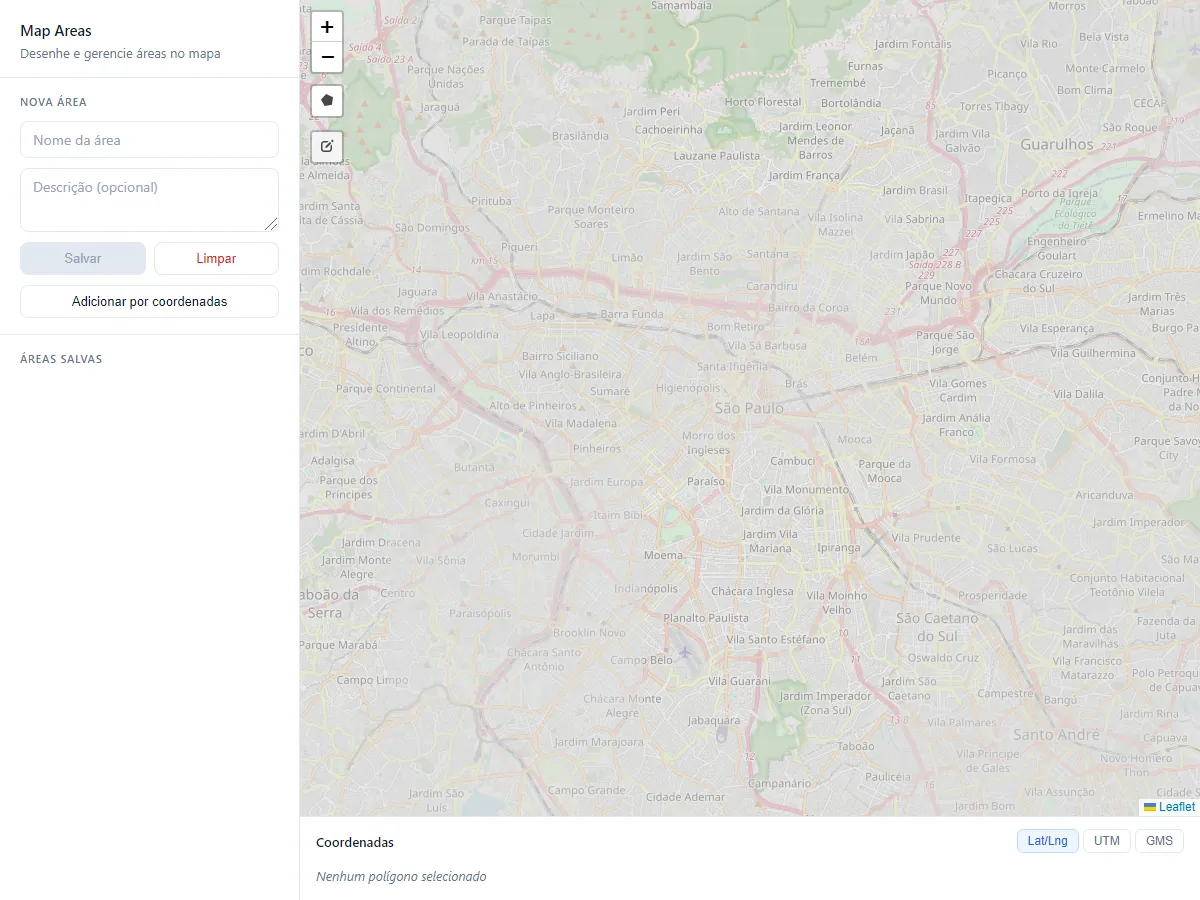The height and width of the screenshot is (900, 1200).
Task: Switch coordinates to GMS format
Action: [x=1159, y=841]
